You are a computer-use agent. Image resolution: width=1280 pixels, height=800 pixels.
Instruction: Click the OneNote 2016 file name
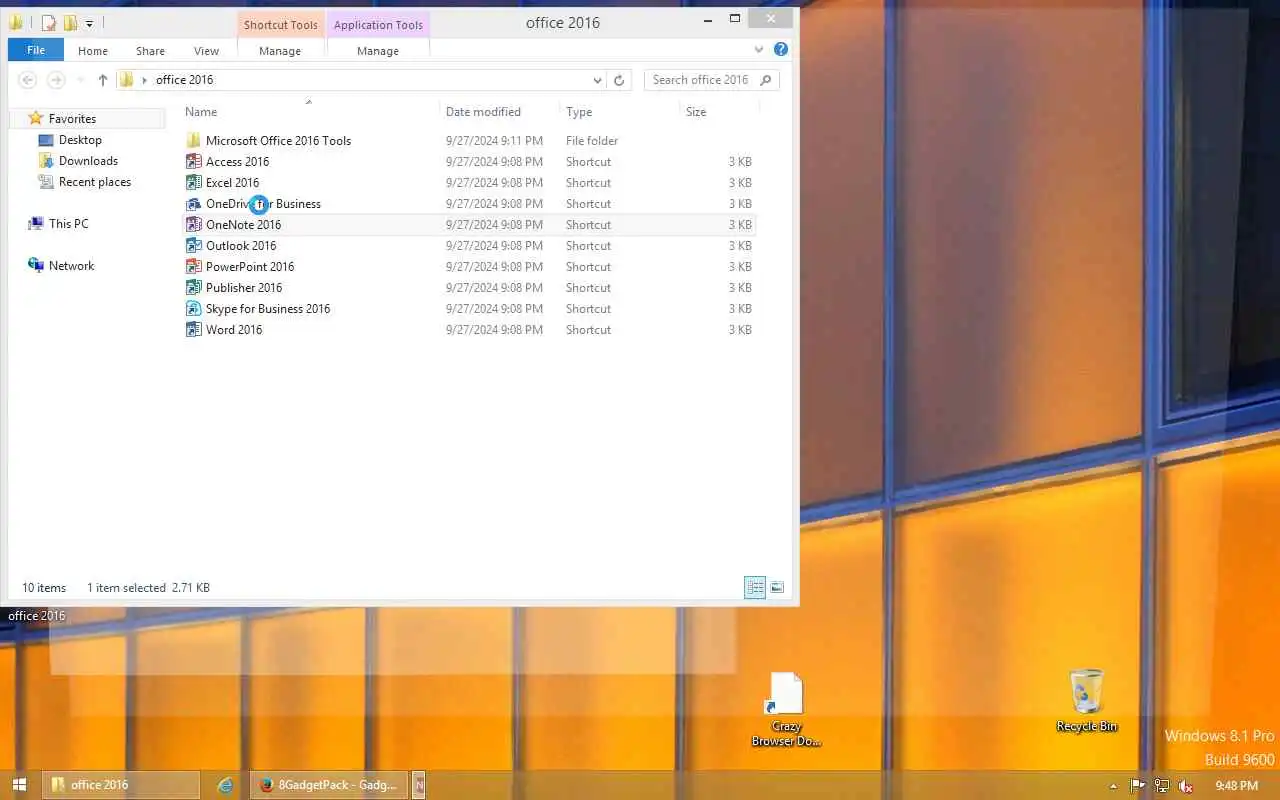pyautogui.click(x=243, y=225)
